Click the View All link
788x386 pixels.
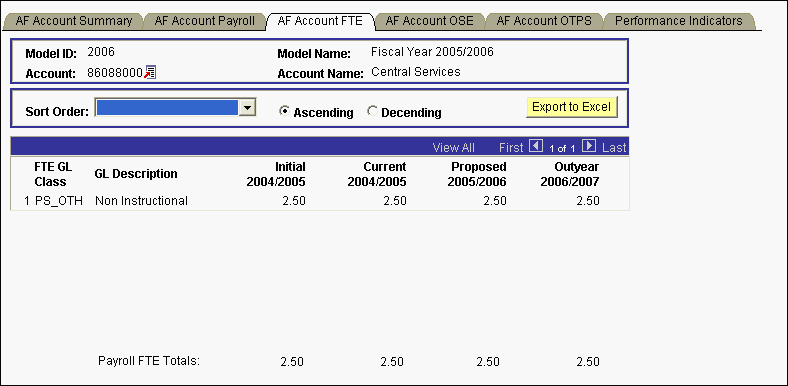[x=453, y=148]
